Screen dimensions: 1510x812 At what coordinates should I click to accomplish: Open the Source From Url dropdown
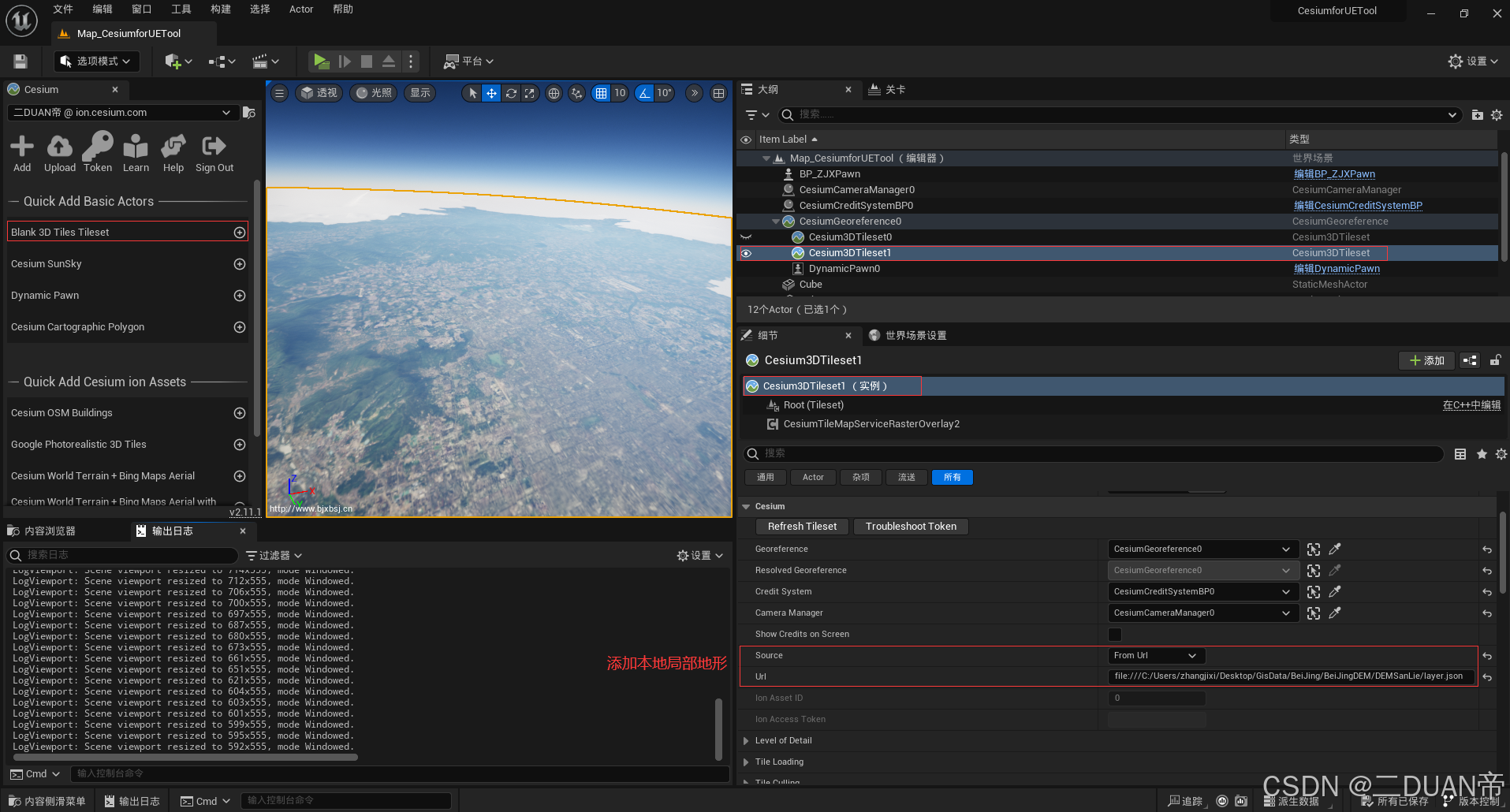1154,655
